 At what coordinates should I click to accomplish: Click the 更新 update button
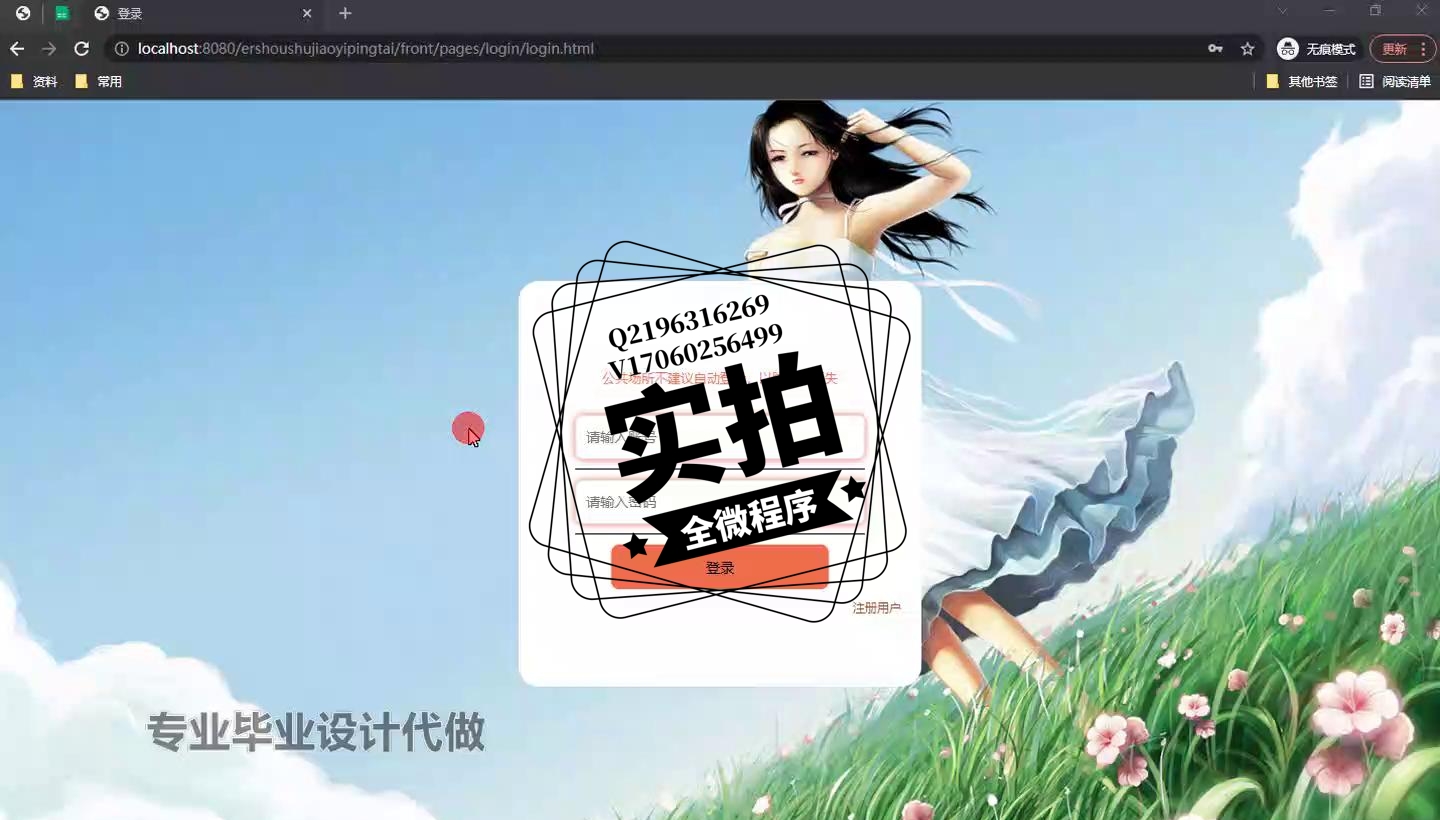point(1394,49)
